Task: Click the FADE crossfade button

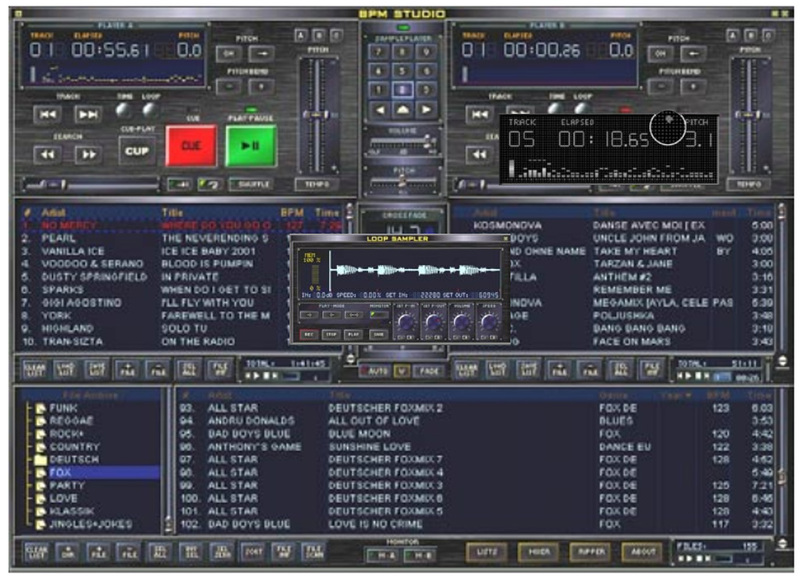Action: [428, 371]
